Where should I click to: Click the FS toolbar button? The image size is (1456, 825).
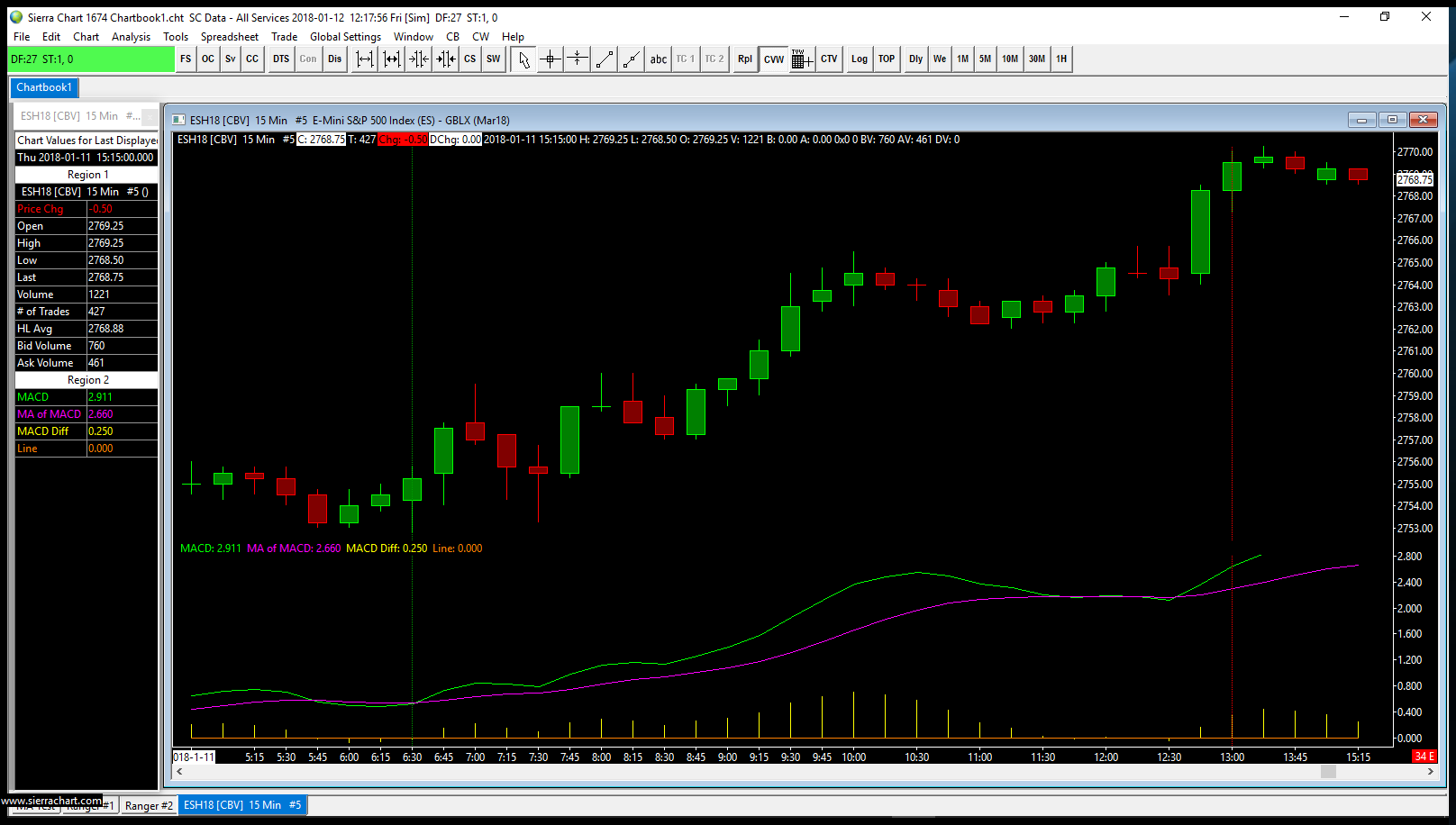(x=186, y=59)
